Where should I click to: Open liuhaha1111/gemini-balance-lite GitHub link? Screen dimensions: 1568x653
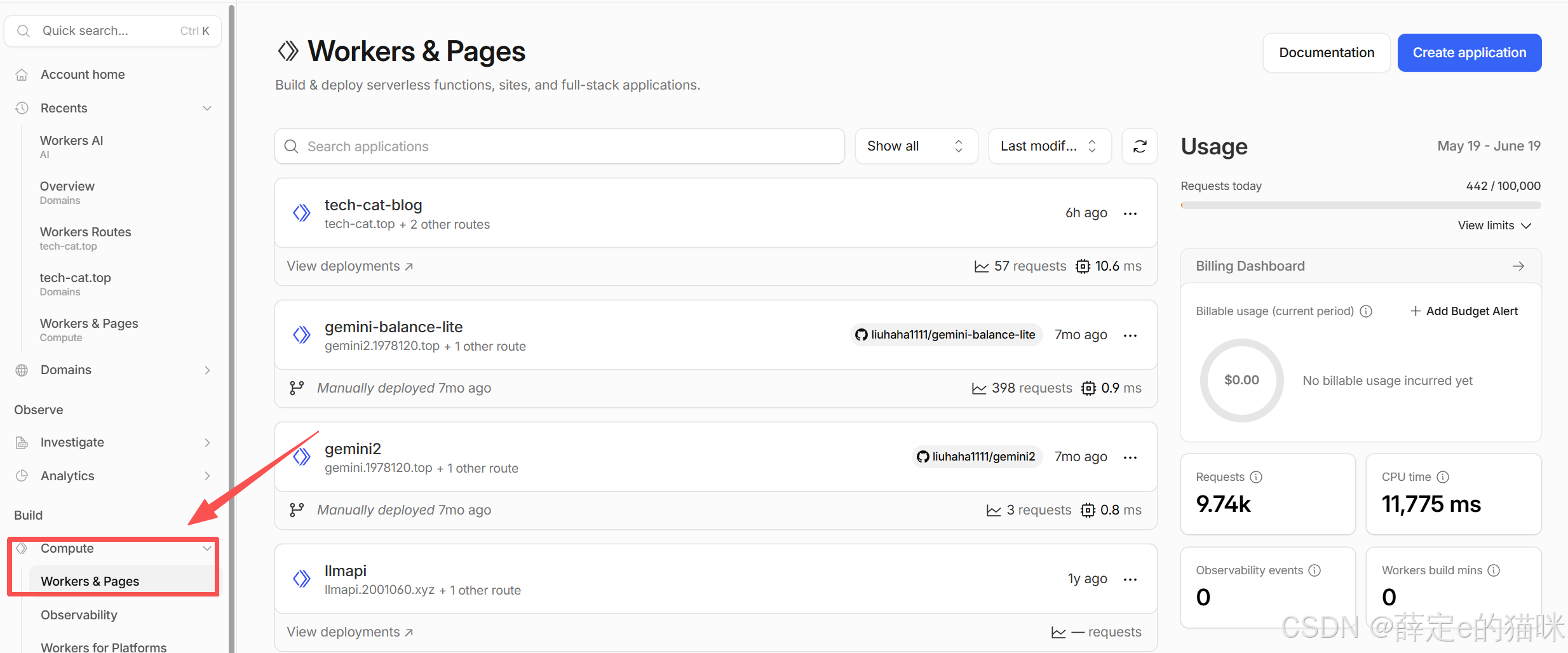[x=946, y=335]
